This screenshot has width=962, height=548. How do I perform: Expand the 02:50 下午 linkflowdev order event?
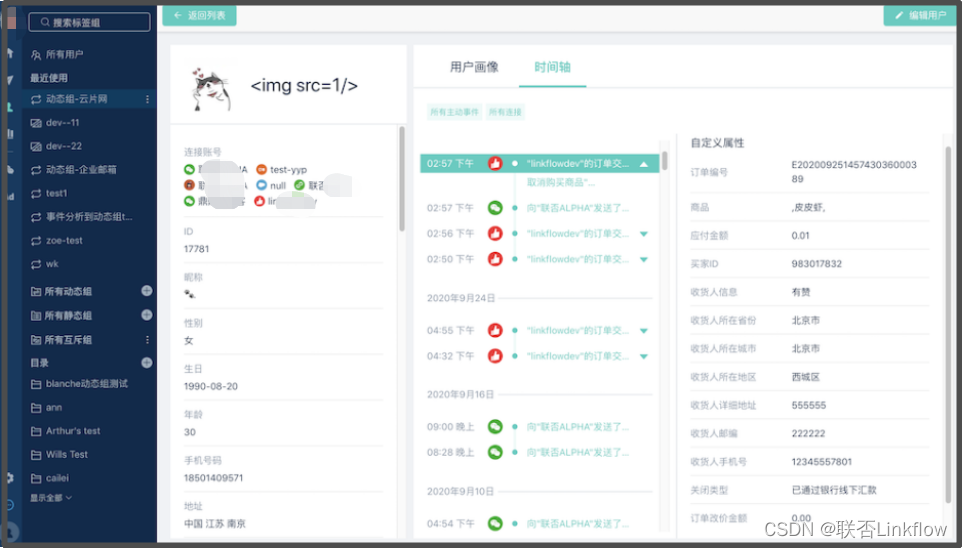[644, 259]
